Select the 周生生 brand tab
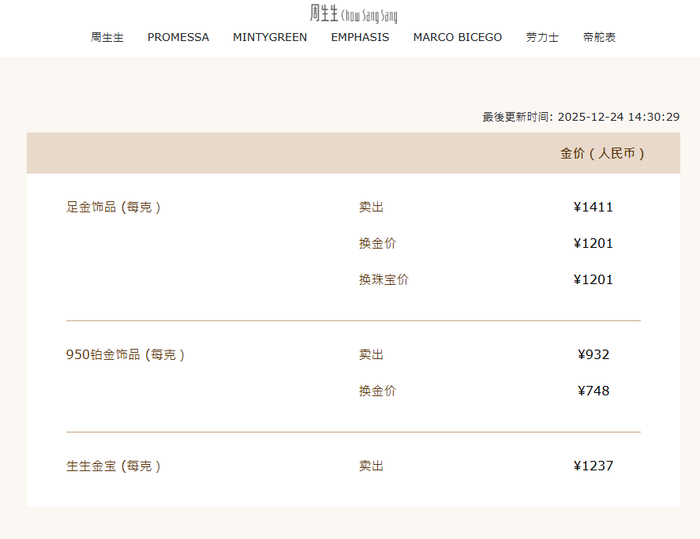This screenshot has height=539, width=700. point(107,37)
